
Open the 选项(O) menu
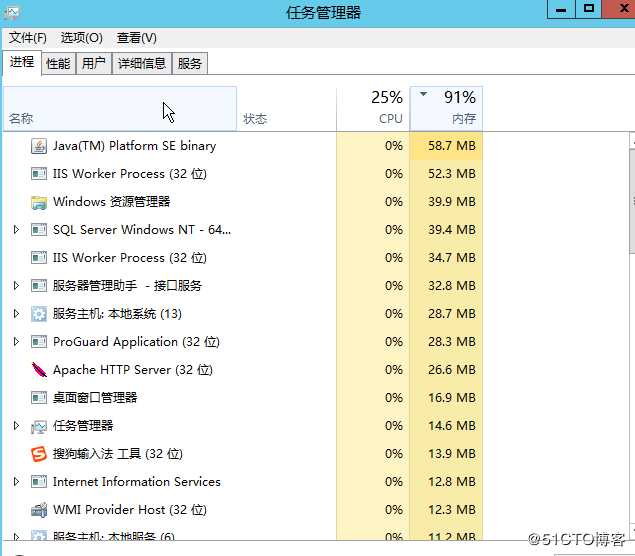(81, 38)
